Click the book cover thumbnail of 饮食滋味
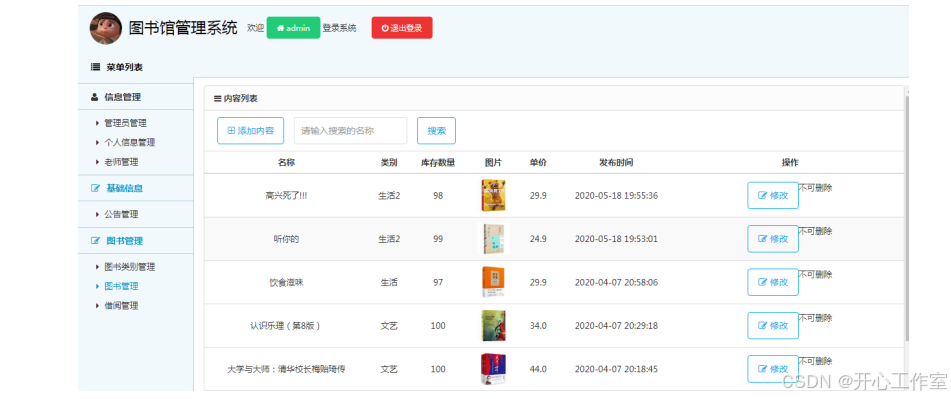 pyautogui.click(x=494, y=282)
